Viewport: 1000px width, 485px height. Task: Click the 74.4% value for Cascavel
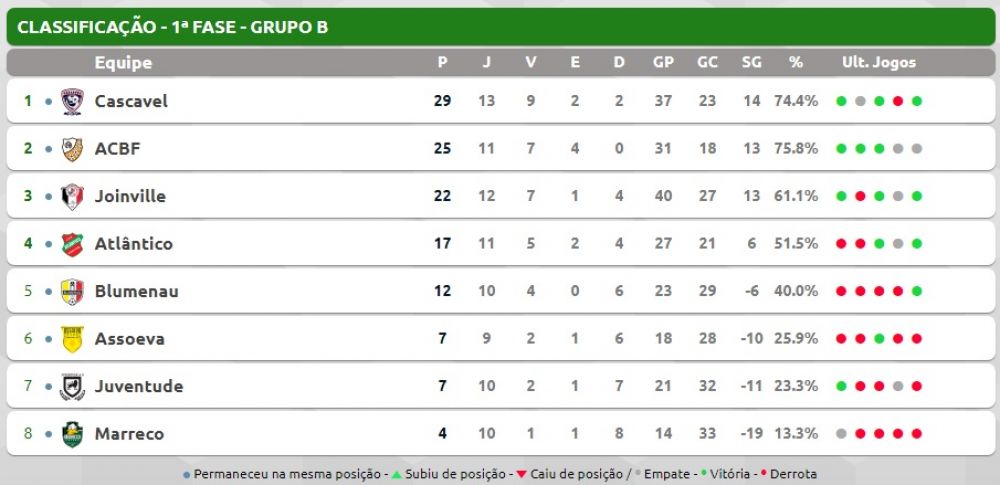tap(796, 101)
